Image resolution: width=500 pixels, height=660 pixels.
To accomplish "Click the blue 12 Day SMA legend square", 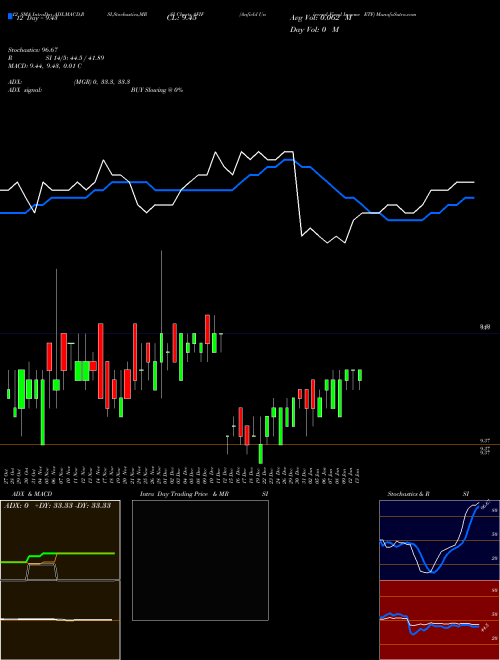I will point(10,16).
